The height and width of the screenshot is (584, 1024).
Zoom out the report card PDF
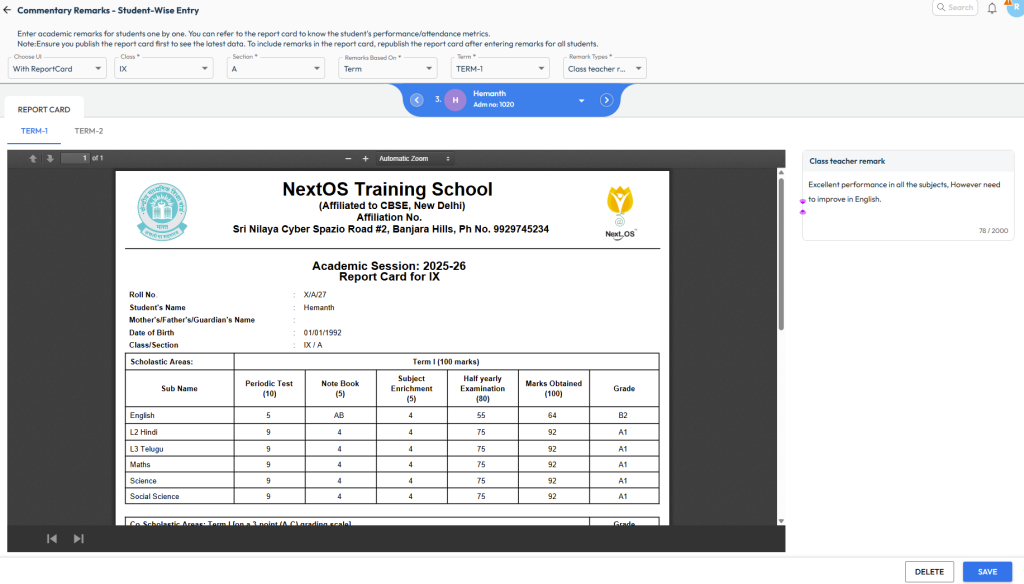coord(348,158)
